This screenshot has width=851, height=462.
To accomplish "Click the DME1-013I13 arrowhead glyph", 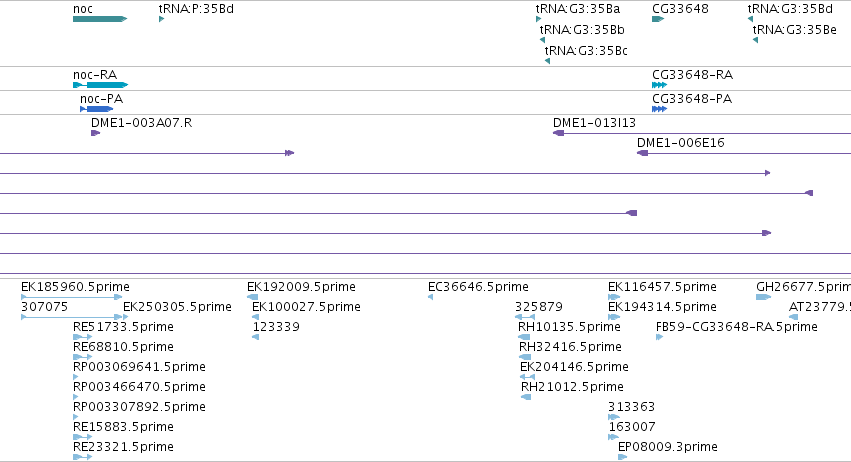I will (x=558, y=133).
